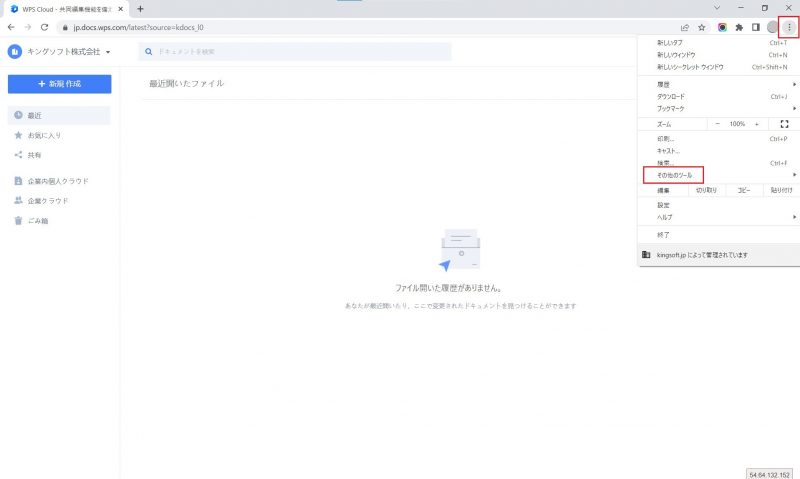Expand the 履歴 history submenu

point(664,84)
